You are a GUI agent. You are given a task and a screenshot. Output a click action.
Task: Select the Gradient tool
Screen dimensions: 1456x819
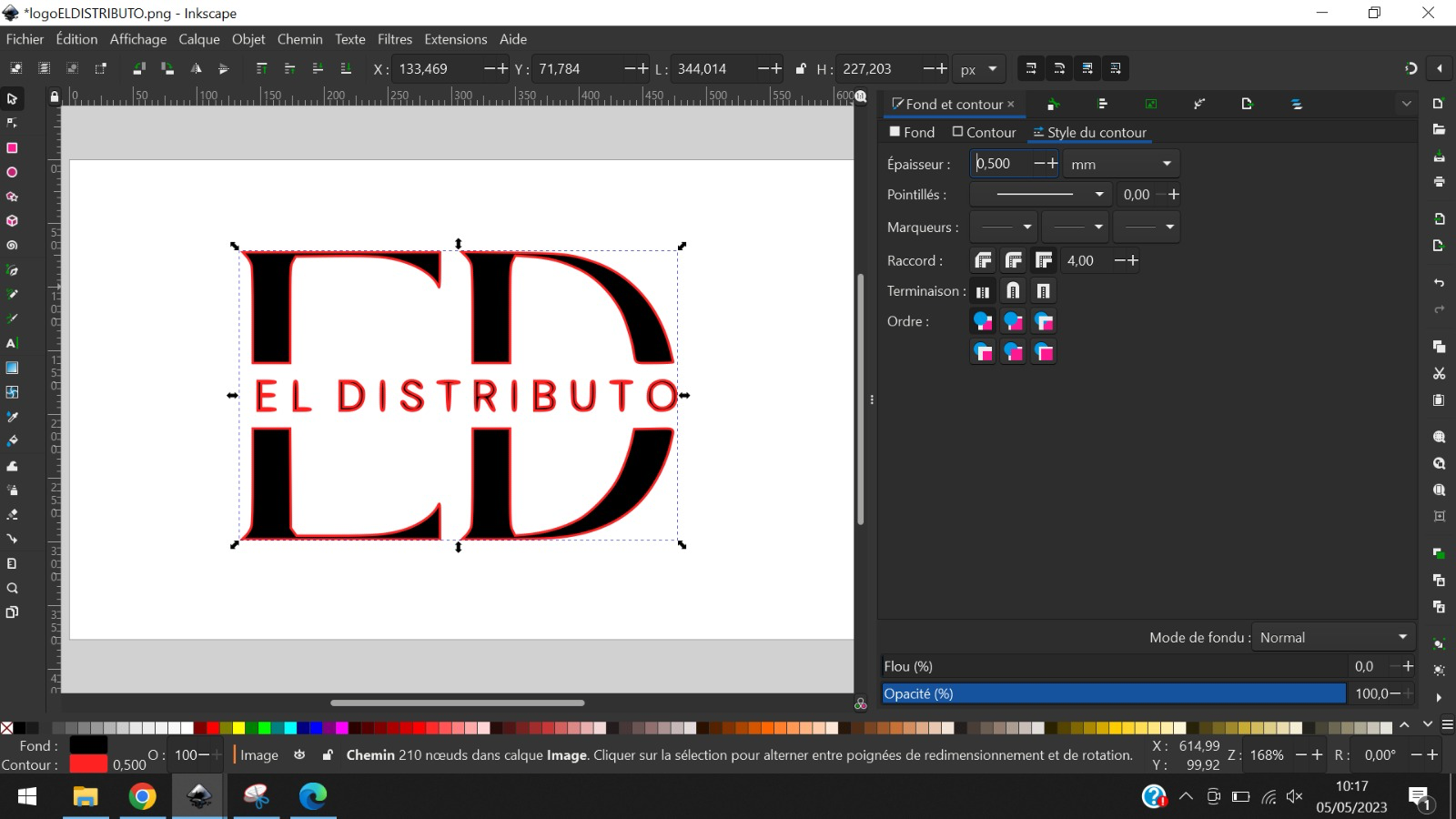[x=12, y=369]
